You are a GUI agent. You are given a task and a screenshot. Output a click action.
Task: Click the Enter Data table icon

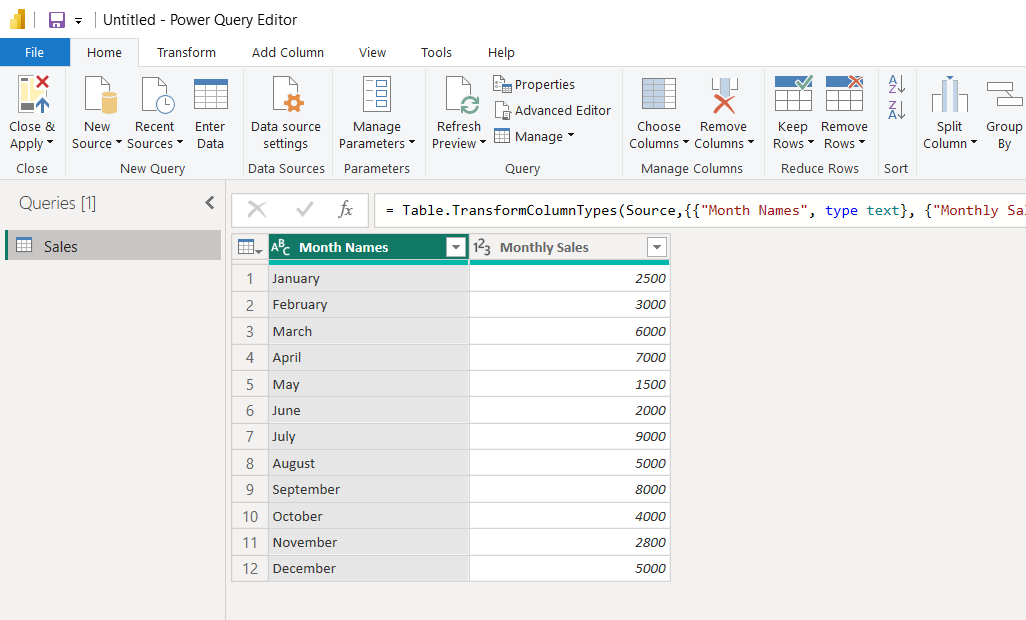pos(210,96)
